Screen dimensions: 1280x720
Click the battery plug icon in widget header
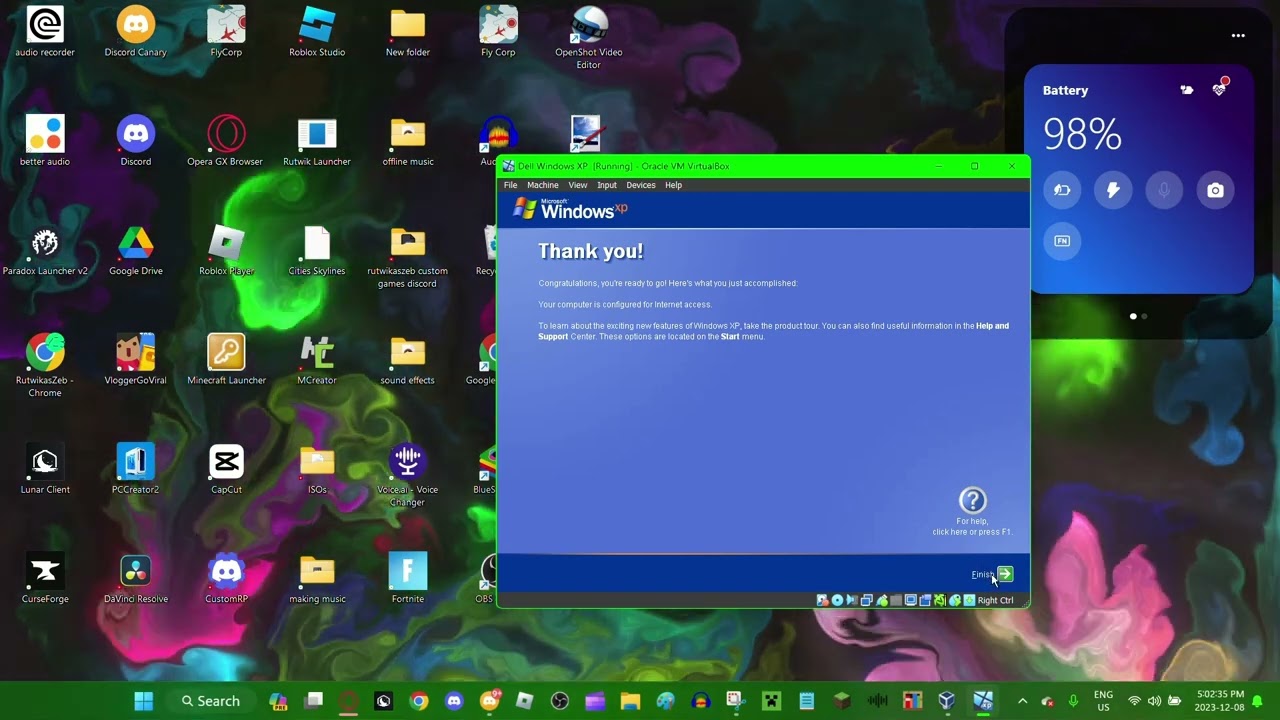(x=1186, y=90)
